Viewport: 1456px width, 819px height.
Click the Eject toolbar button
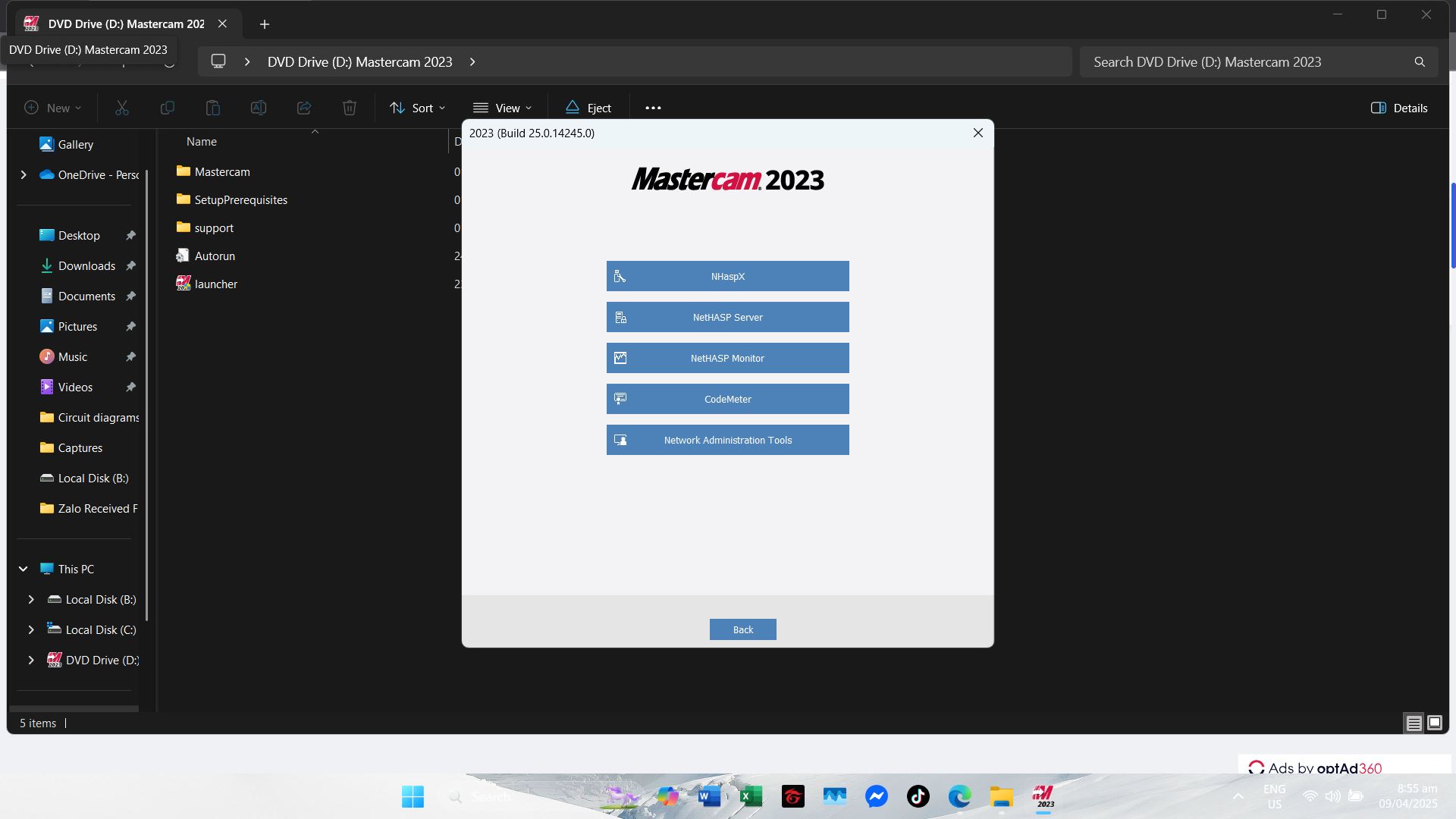[588, 108]
